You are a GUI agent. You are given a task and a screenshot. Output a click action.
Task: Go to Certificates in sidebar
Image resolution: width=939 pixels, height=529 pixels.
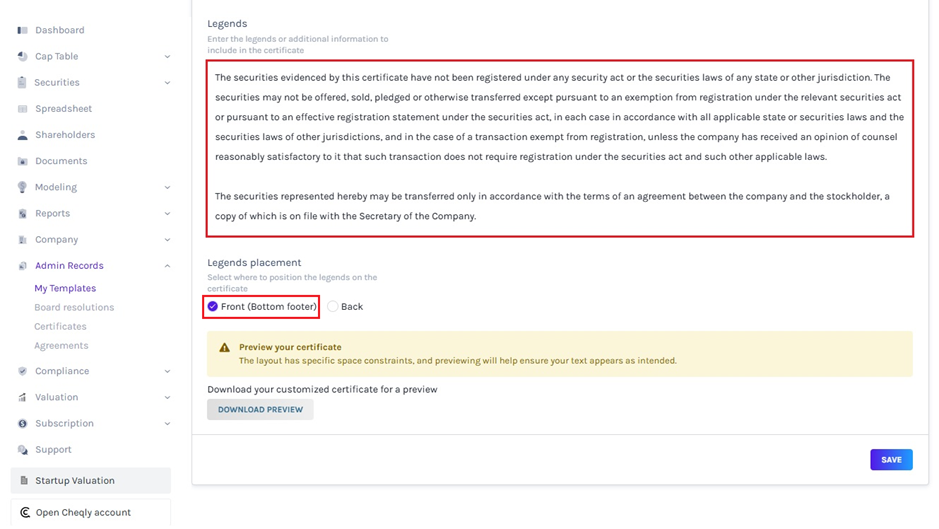tap(60, 326)
